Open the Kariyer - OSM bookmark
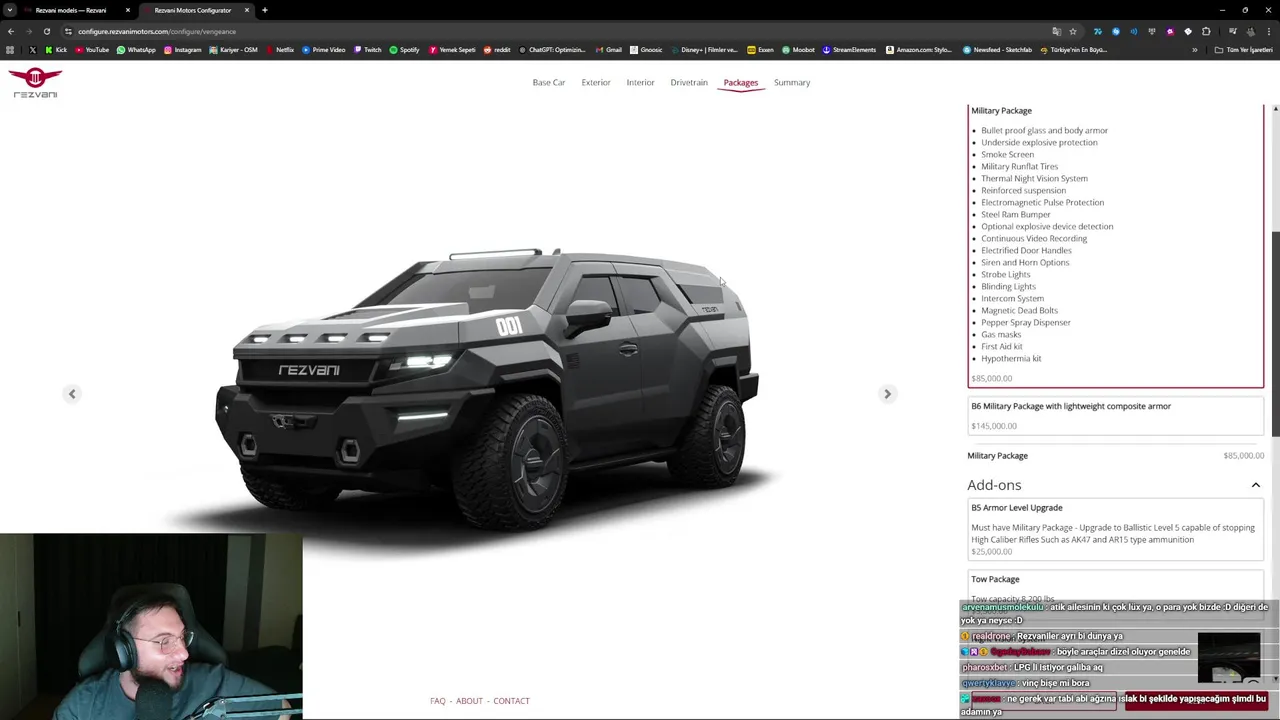The height and width of the screenshot is (720, 1280). point(233,50)
